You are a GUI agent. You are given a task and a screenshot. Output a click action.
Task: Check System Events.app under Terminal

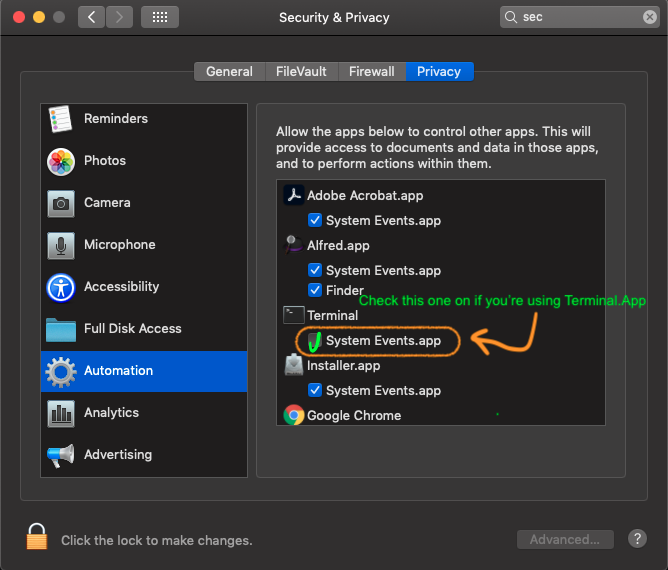coord(315,341)
